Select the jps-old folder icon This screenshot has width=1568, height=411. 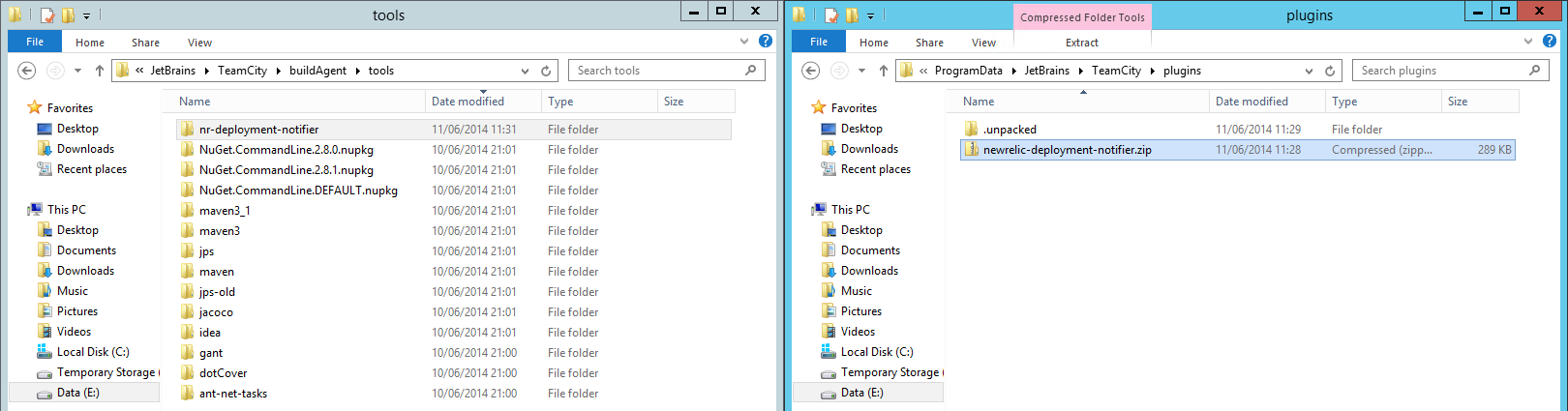coord(188,292)
